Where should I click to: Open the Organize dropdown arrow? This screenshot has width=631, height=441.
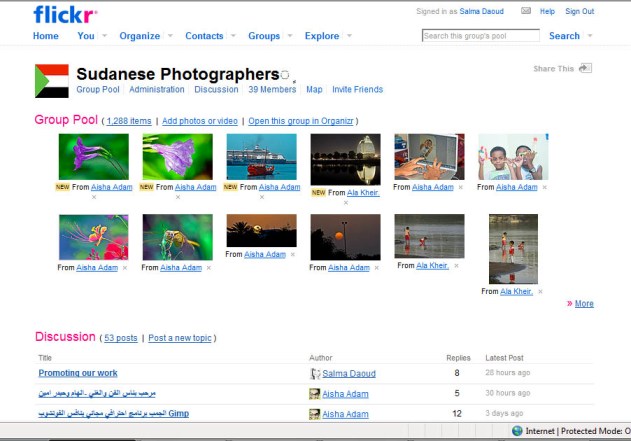[x=172, y=36]
